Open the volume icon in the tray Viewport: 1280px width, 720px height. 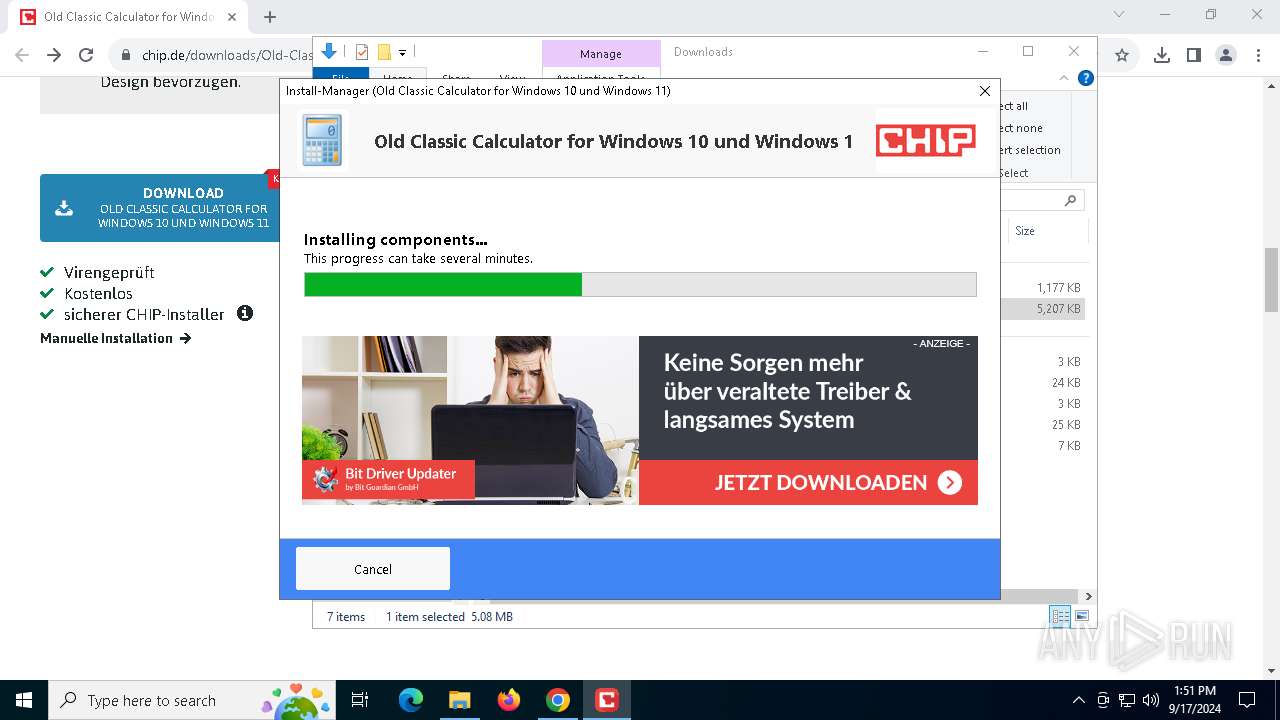(1150, 700)
